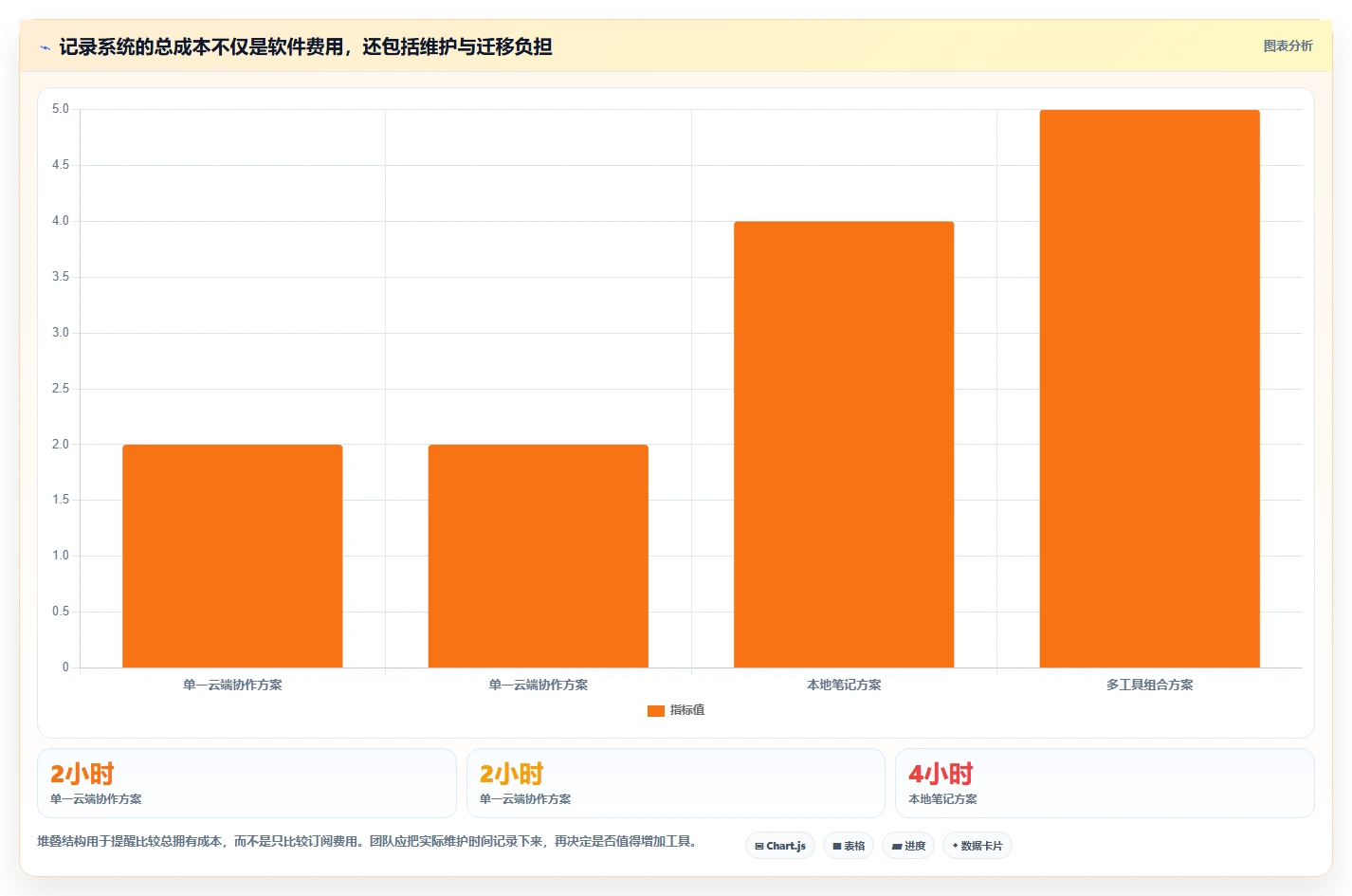This screenshot has width=1352, height=896.
Task: Click the 2.0 y-axis tick label
Action: click(x=61, y=444)
